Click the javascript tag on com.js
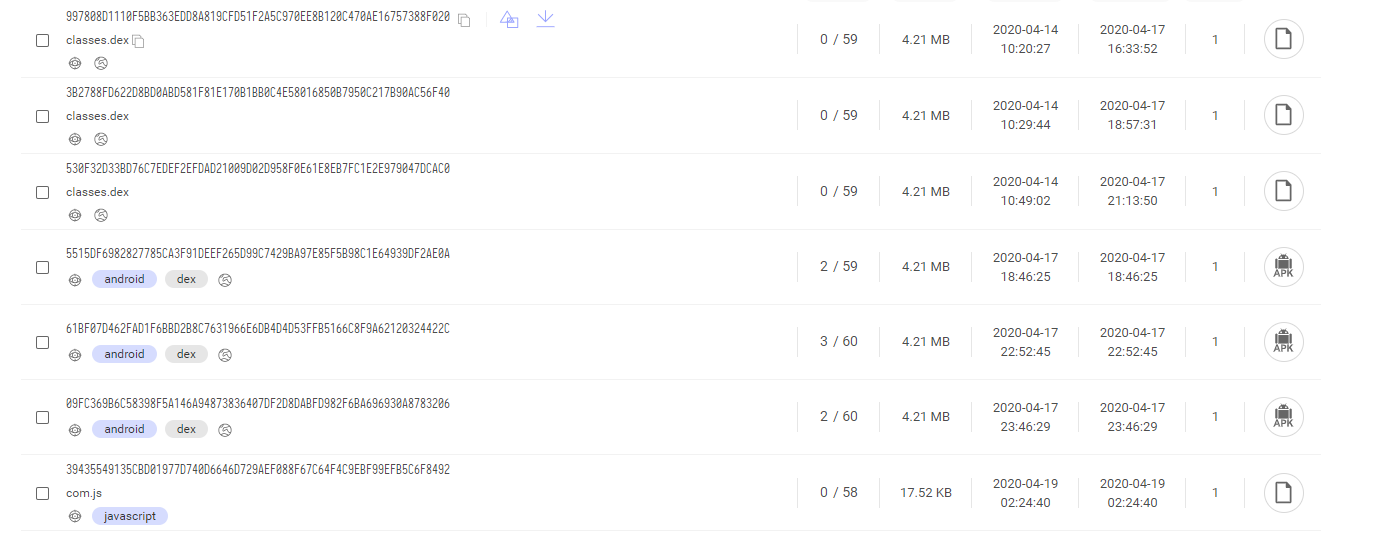Image resolution: width=1381 pixels, height=537 pixels. click(130, 516)
